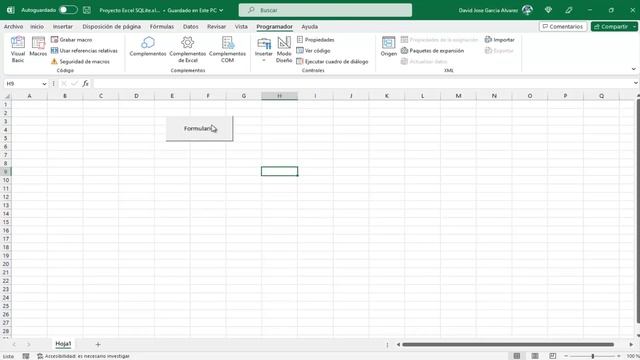Open the Archivo menu

(13, 27)
